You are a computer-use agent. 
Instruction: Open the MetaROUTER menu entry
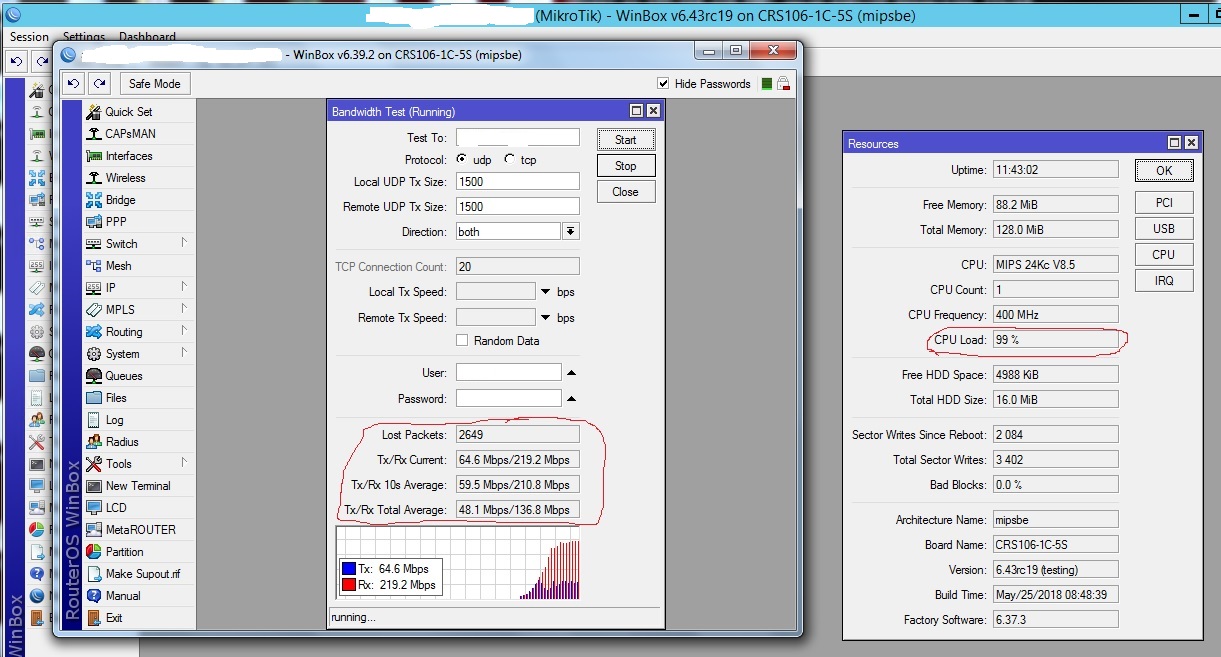[x=140, y=530]
